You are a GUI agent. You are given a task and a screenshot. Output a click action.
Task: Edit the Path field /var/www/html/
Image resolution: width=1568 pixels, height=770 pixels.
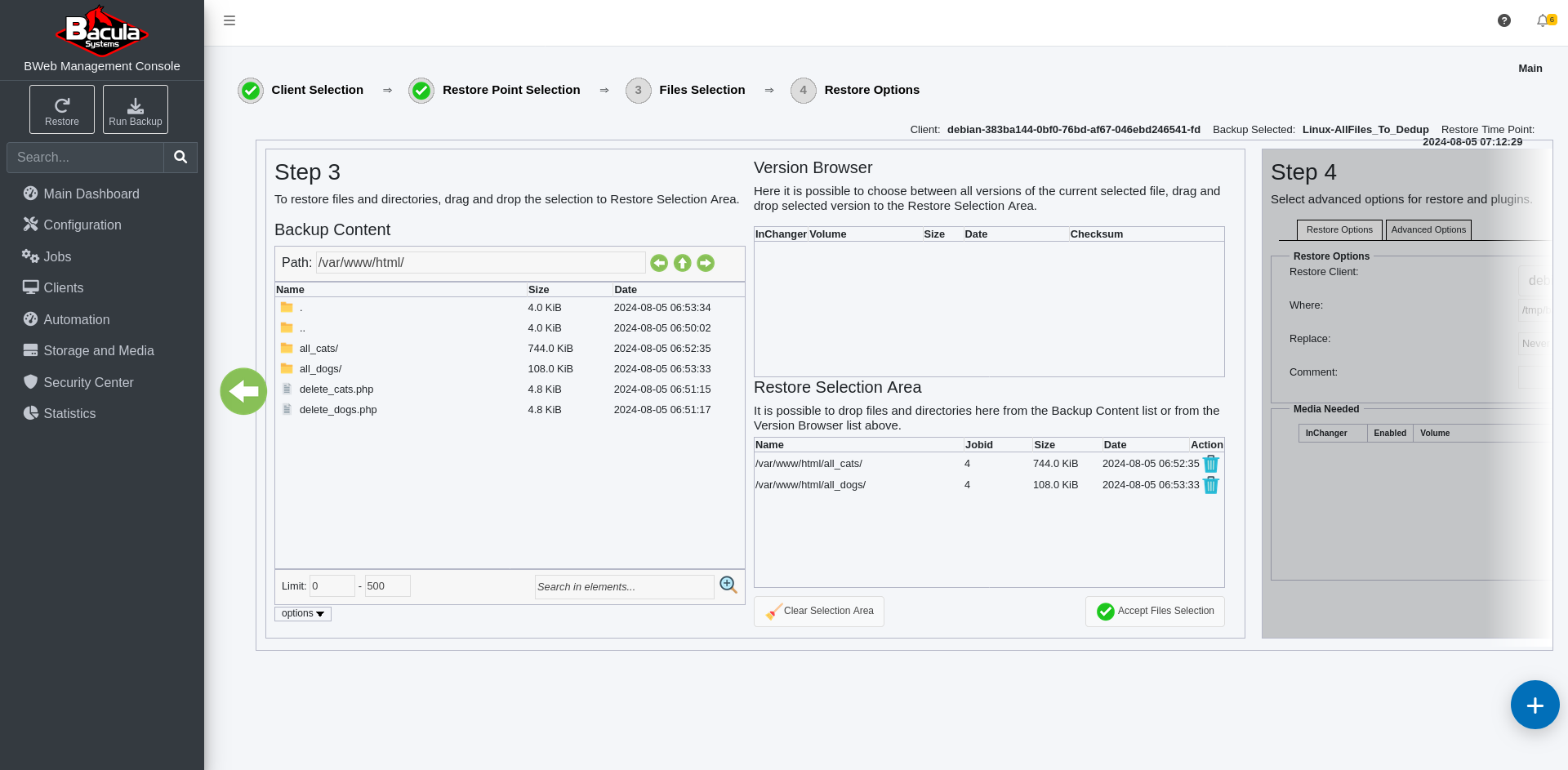tap(480, 262)
